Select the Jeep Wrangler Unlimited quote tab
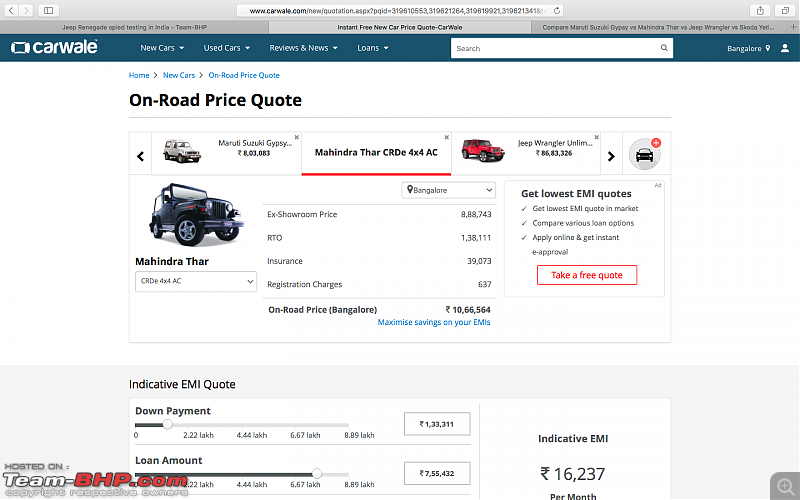The width and height of the screenshot is (800, 500). coord(526,153)
